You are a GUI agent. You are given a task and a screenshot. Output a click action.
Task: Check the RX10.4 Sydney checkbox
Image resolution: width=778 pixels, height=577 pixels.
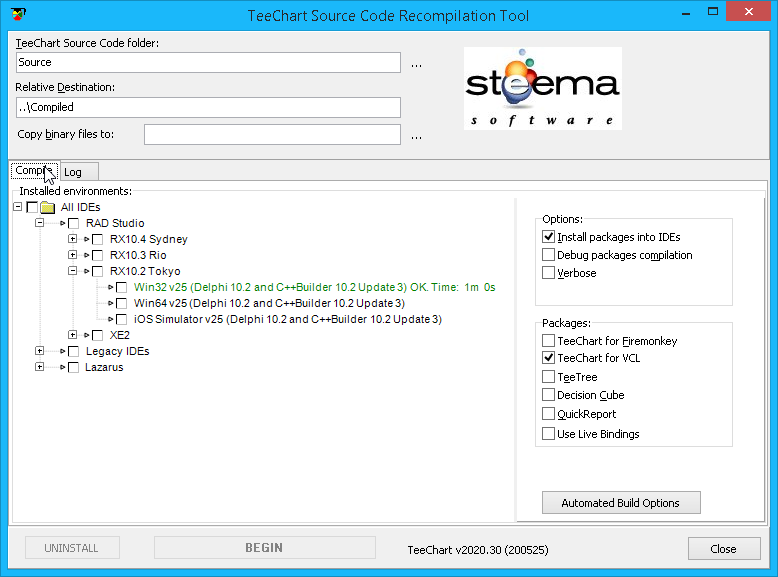tap(98, 239)
